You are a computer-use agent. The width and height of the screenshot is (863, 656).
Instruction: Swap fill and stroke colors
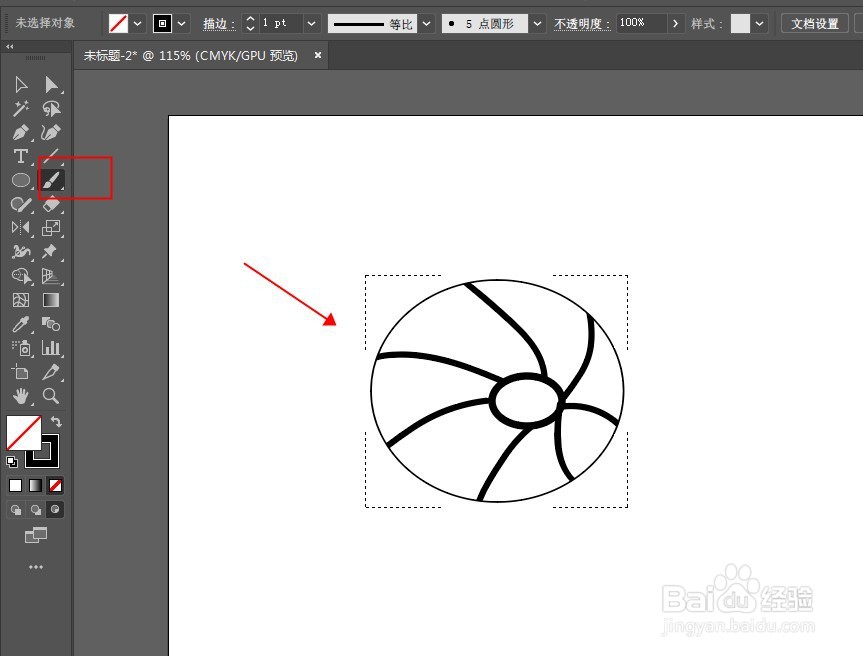56,422
